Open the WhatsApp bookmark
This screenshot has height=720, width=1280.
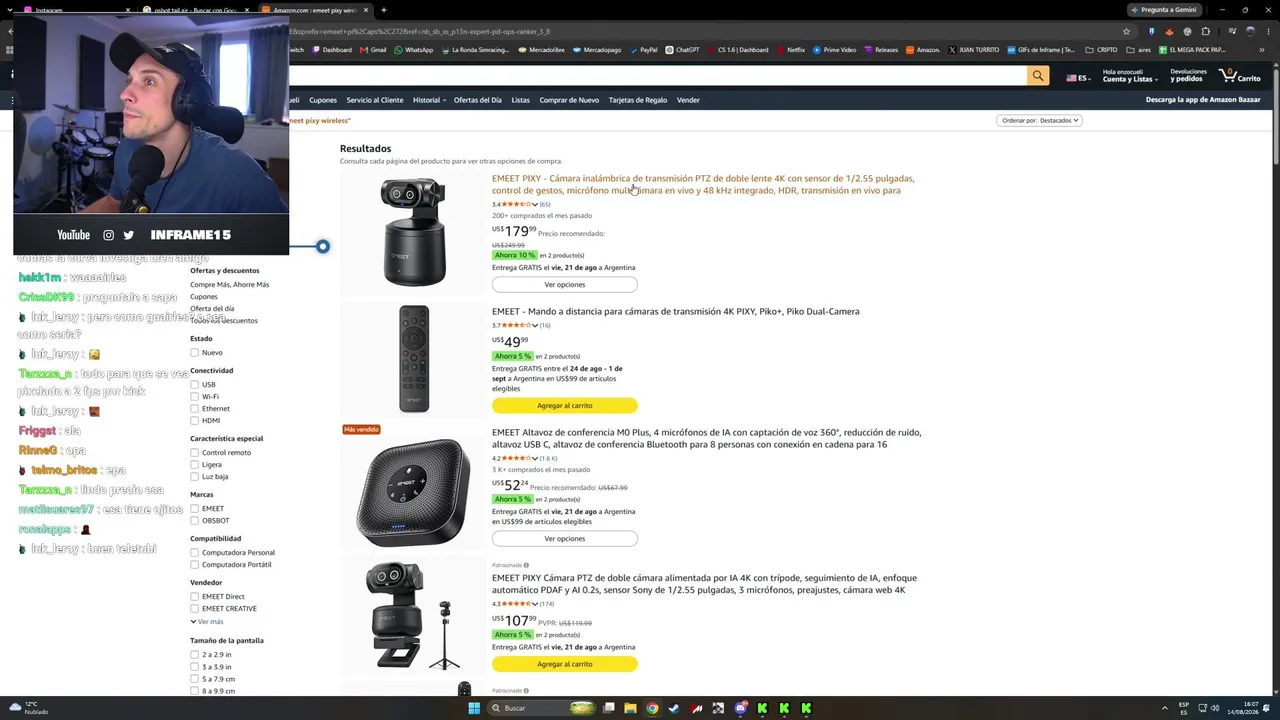[x=413, y=50]
